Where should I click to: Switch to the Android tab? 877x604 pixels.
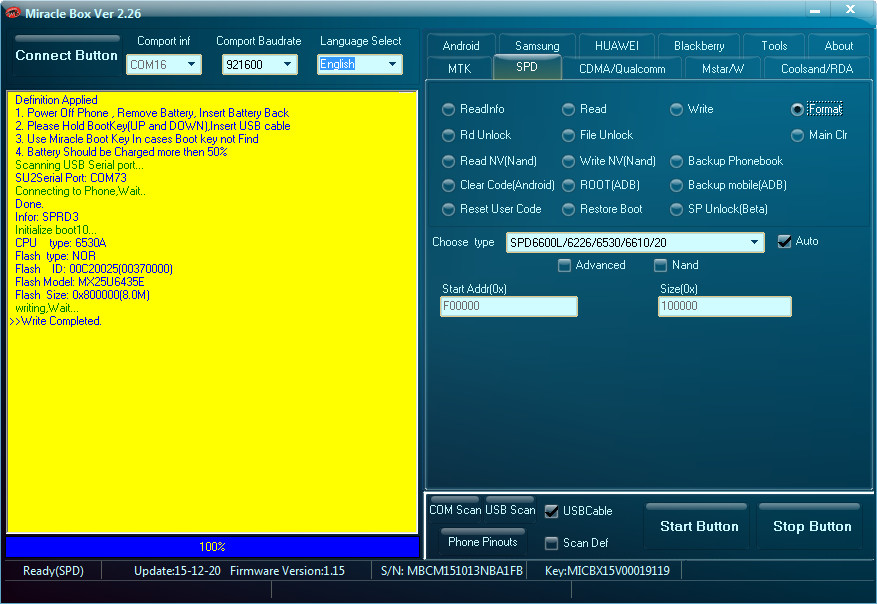pyautogui.click(x=461, y=46)
